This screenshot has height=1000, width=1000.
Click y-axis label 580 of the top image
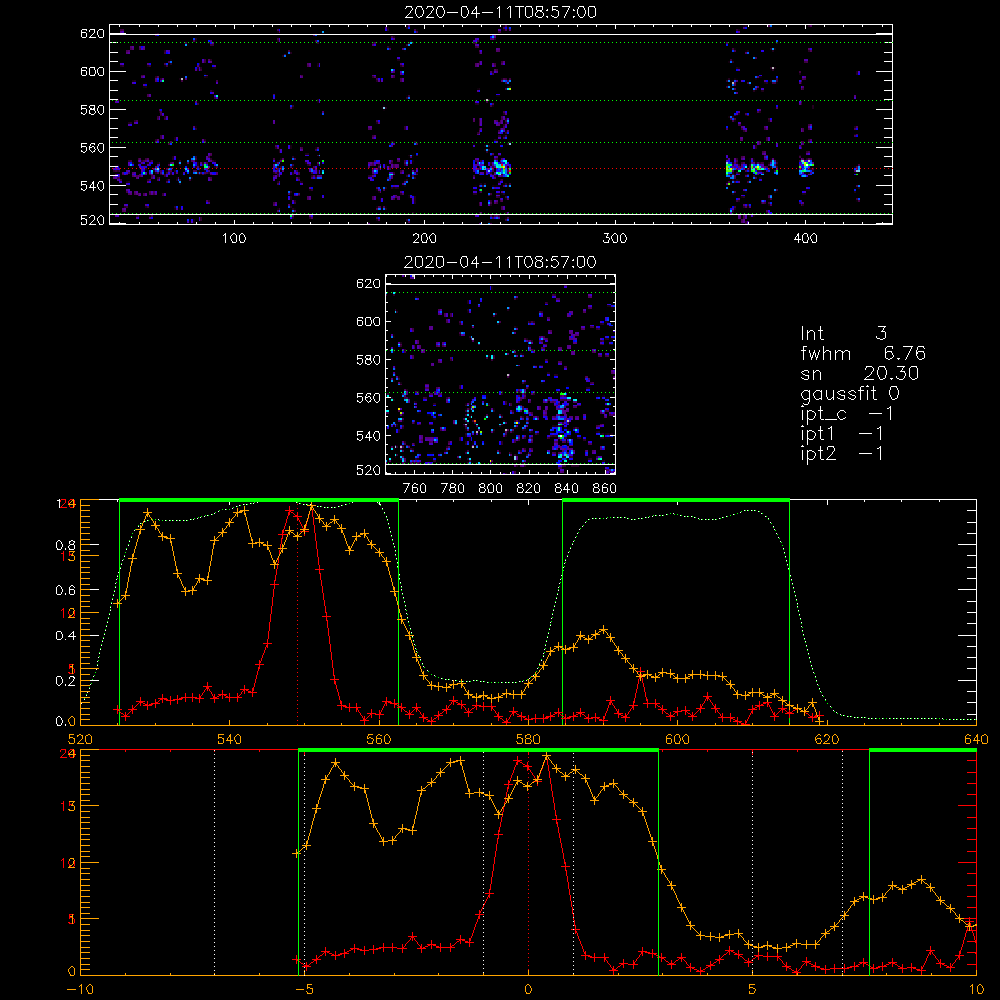point(92,110)
